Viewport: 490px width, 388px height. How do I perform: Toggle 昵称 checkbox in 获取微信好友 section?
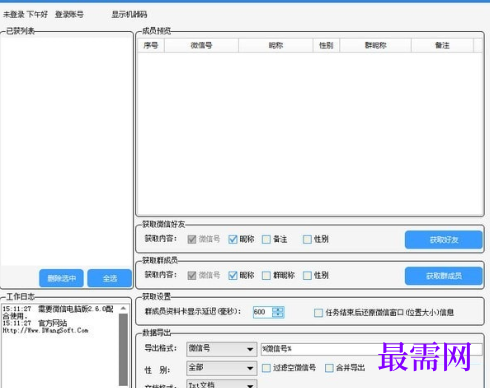tap(233, 239)
